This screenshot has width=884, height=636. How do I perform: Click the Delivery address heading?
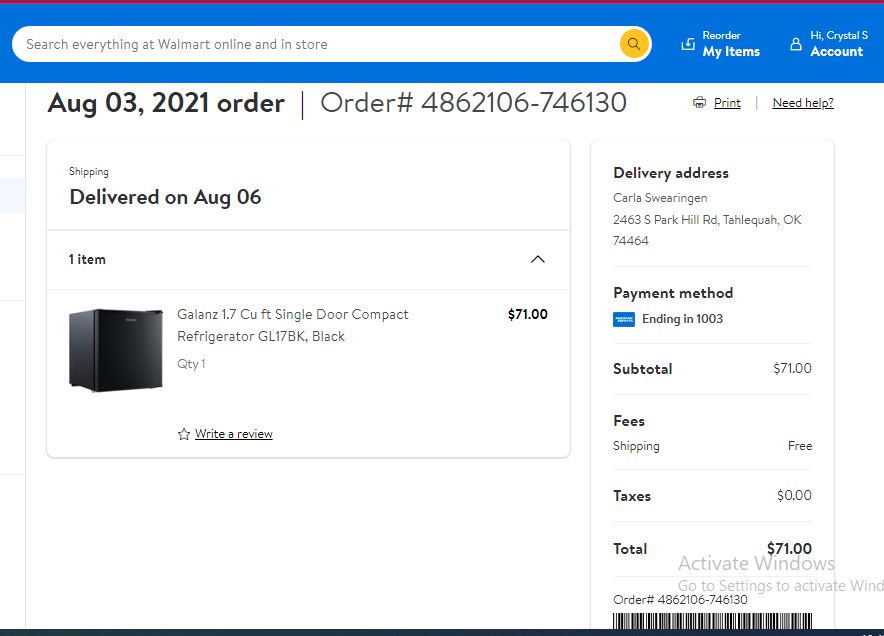[x=671, y=173]
